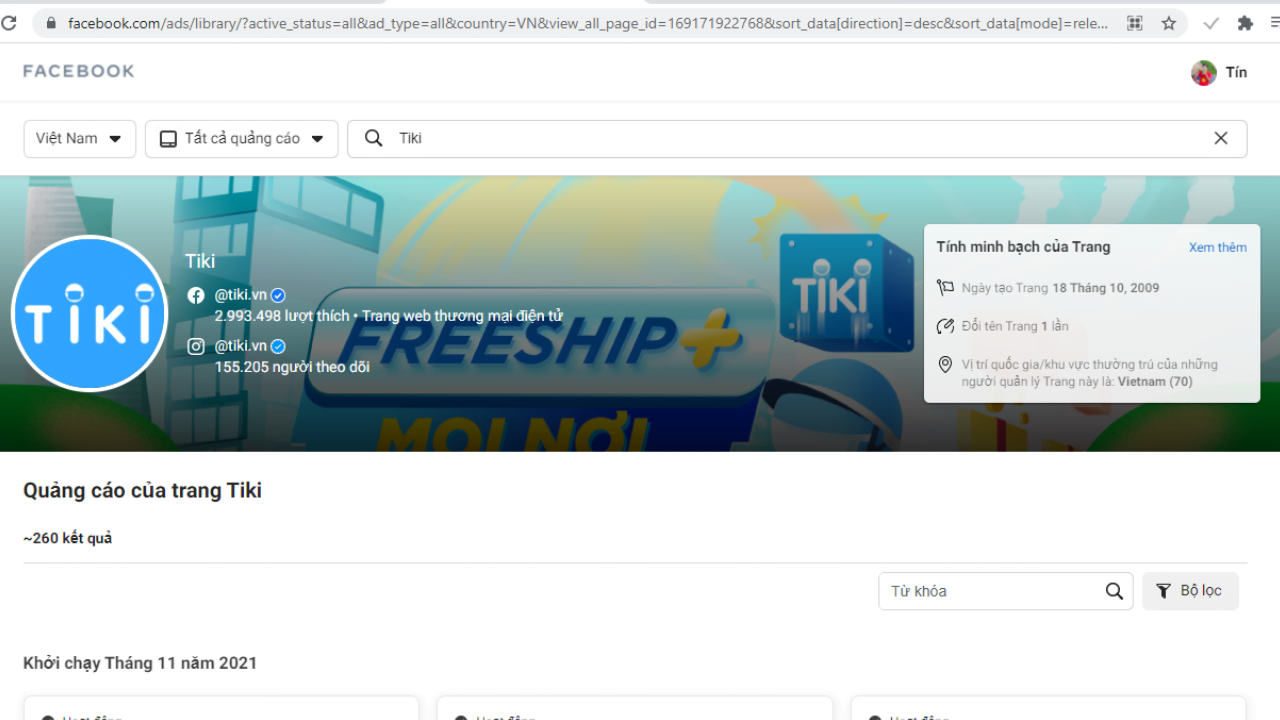This screenshot has width=1280, height=720.
Task: Click the rename icon by Đổi tên Trang
Action: tap(945, 326)
